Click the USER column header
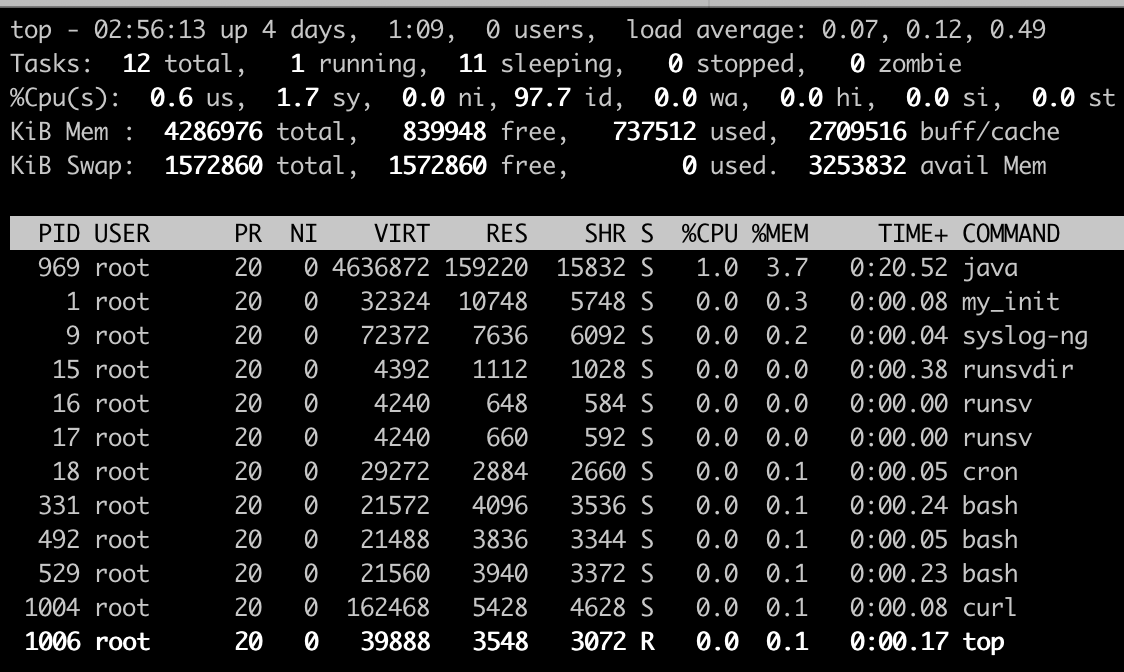The image size is (1124, 672). pos(123,234)
